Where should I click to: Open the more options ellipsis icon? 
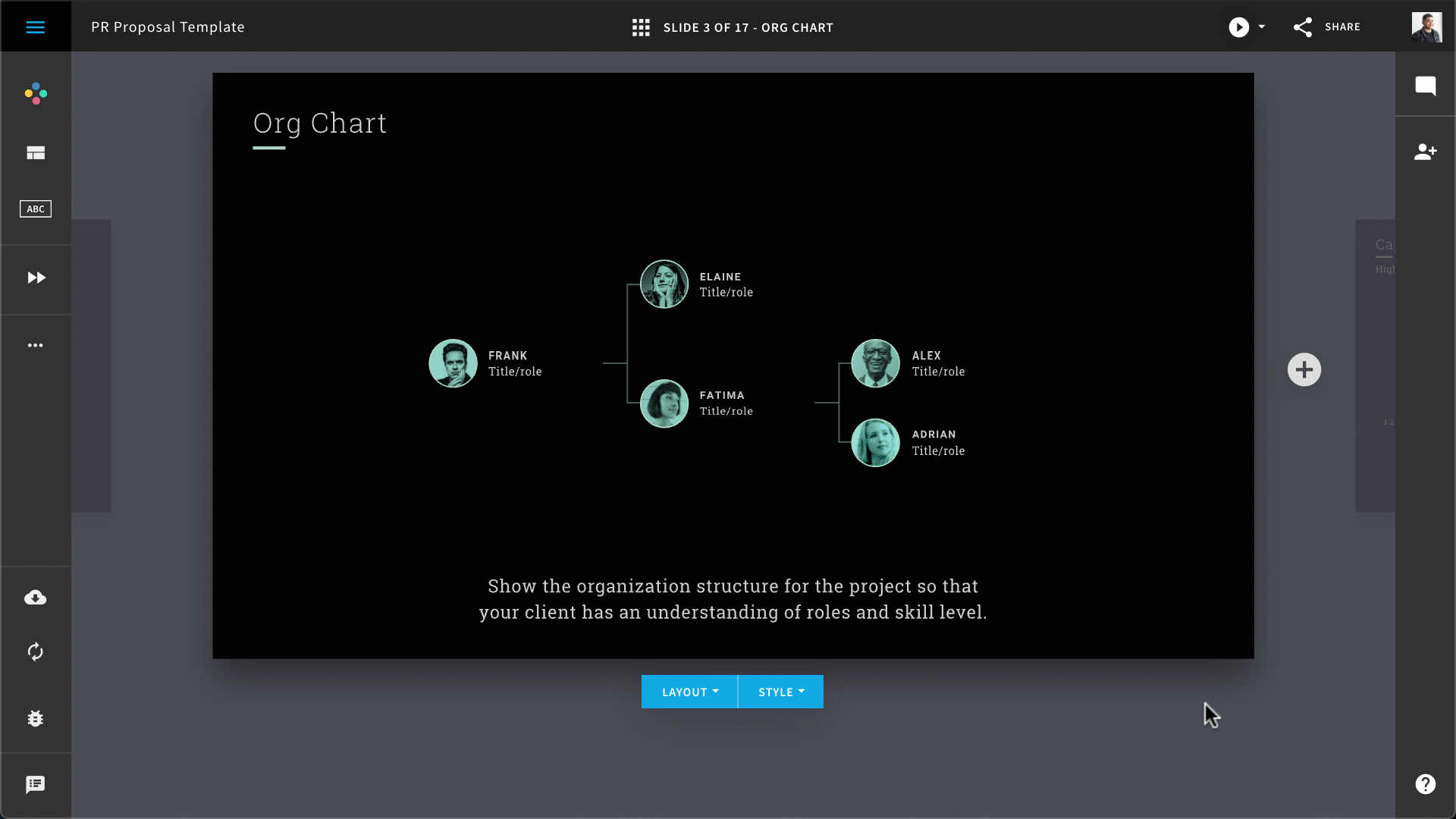tap(36, 345)
